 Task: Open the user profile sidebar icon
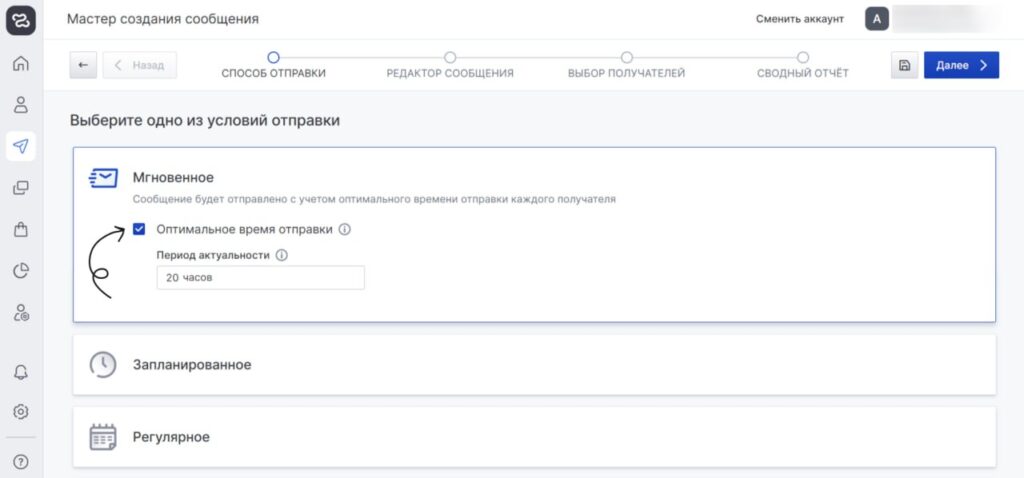coord(20,105)
